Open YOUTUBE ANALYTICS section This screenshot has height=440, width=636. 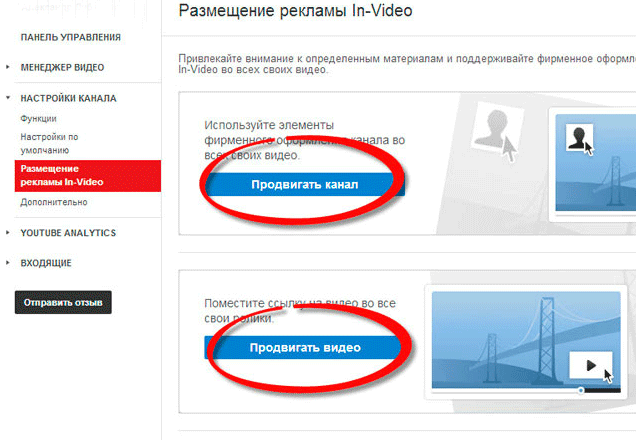(x=68, y=233)
